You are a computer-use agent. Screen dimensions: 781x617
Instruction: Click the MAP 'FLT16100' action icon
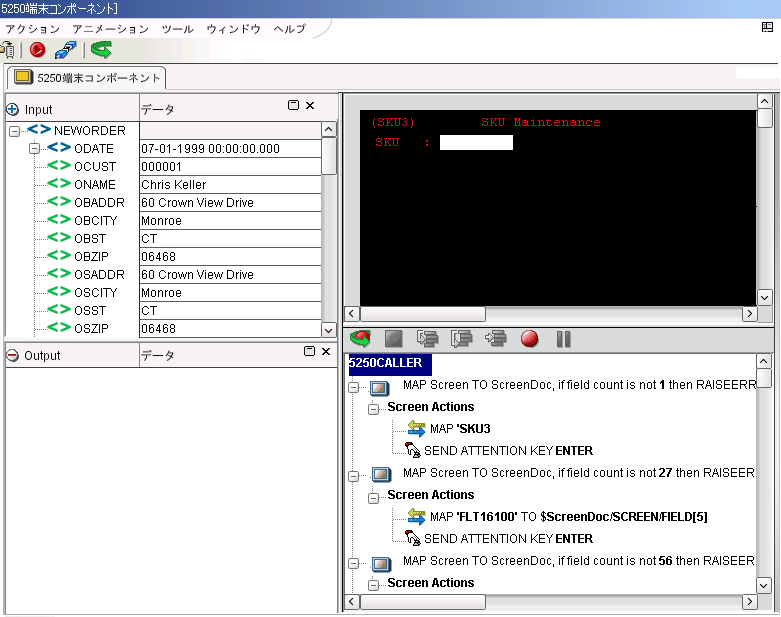click(x=416, y=516)
